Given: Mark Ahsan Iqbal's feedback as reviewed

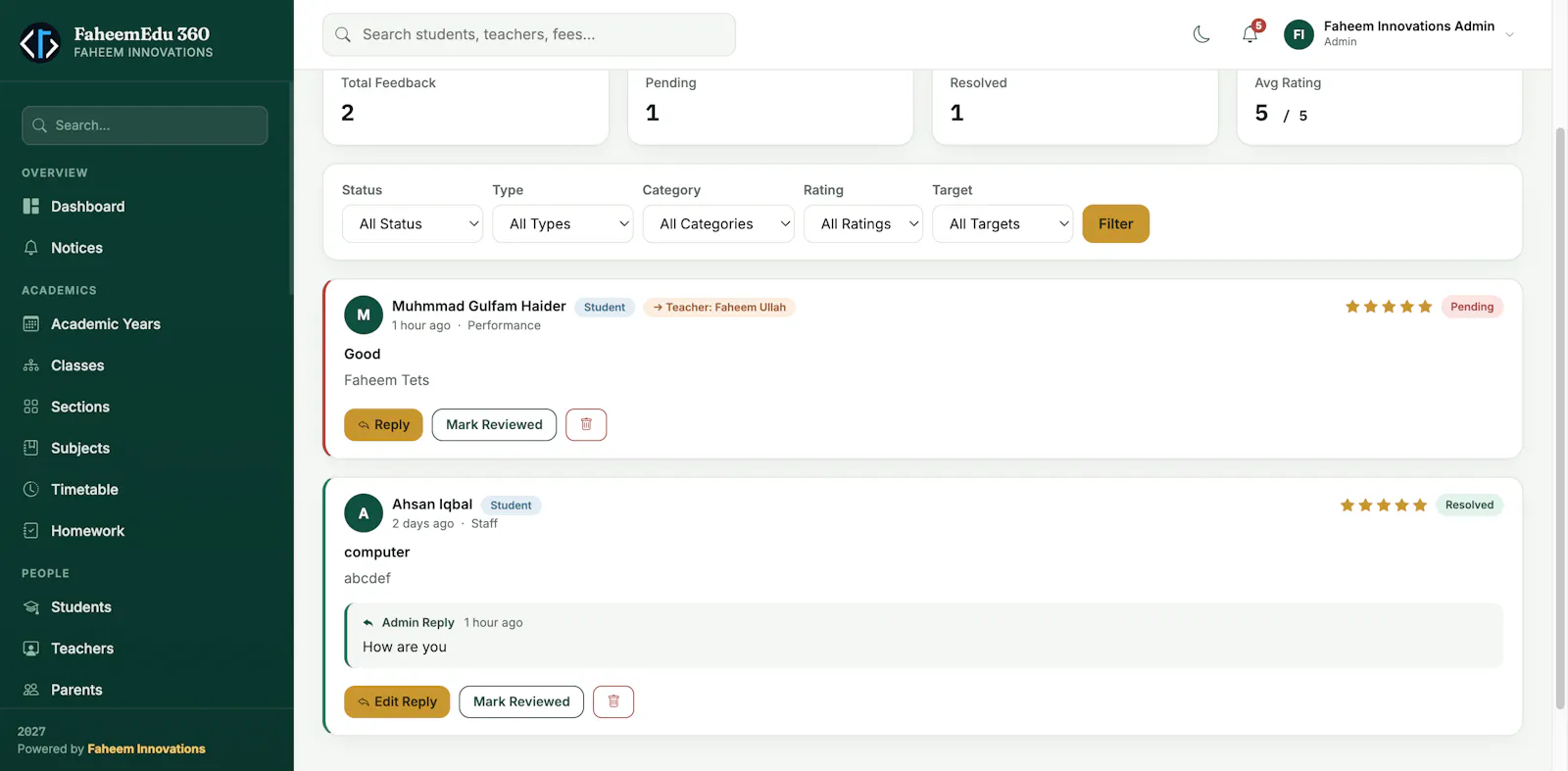Looking at the screenshot, I should click(x=521, y=701).
